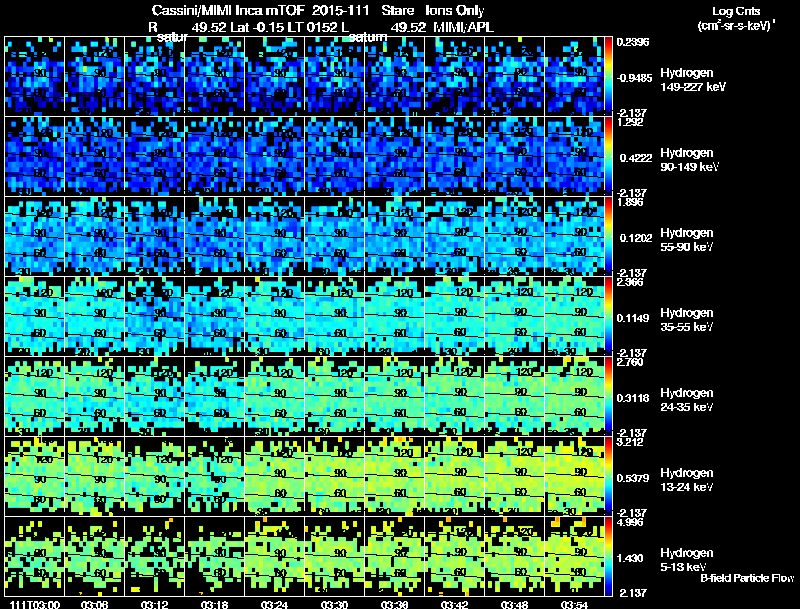Click the 5-13 keV color bar
The image size is (800, 609).
tap(608, 556)
